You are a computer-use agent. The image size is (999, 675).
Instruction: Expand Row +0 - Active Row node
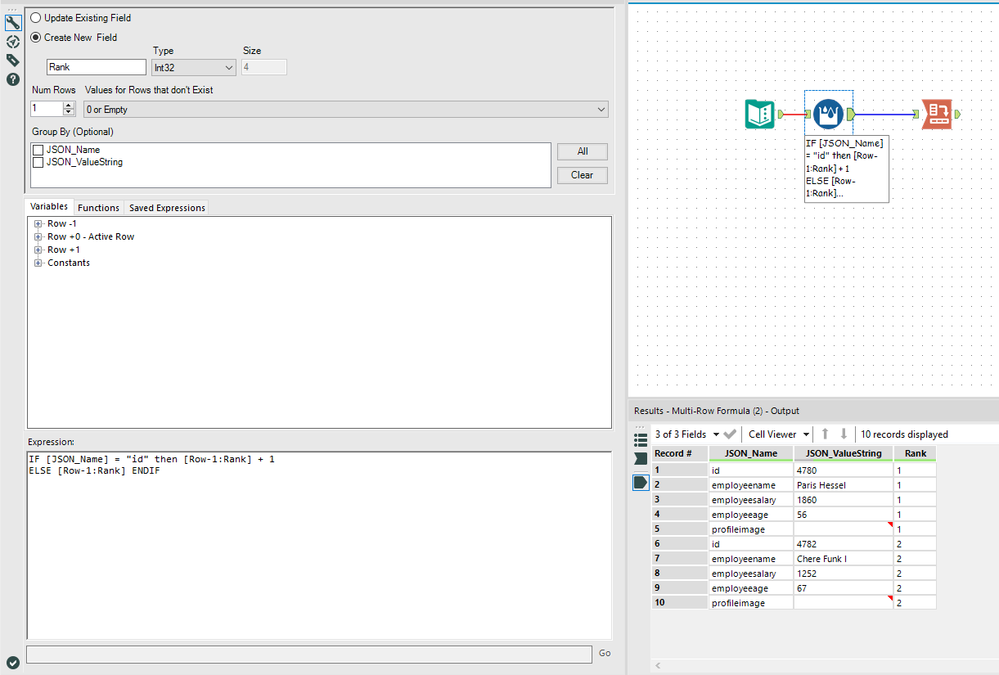38,236
